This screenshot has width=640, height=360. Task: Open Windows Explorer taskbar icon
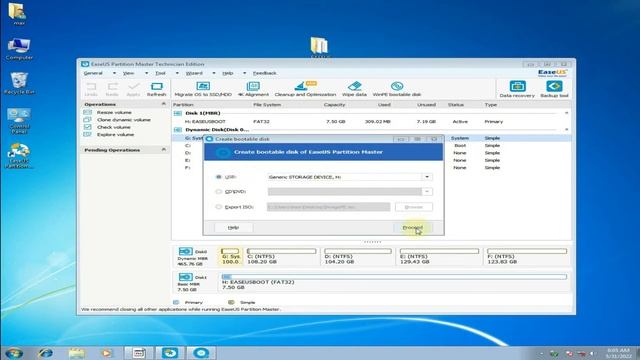[76, 353]
